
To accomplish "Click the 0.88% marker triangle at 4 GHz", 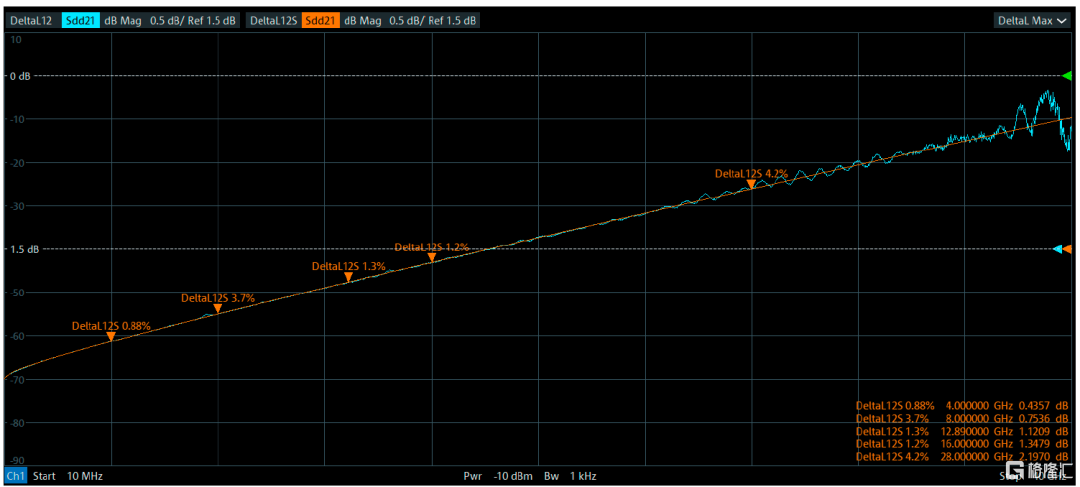I will pyautogui.click(x=111, y=337).
